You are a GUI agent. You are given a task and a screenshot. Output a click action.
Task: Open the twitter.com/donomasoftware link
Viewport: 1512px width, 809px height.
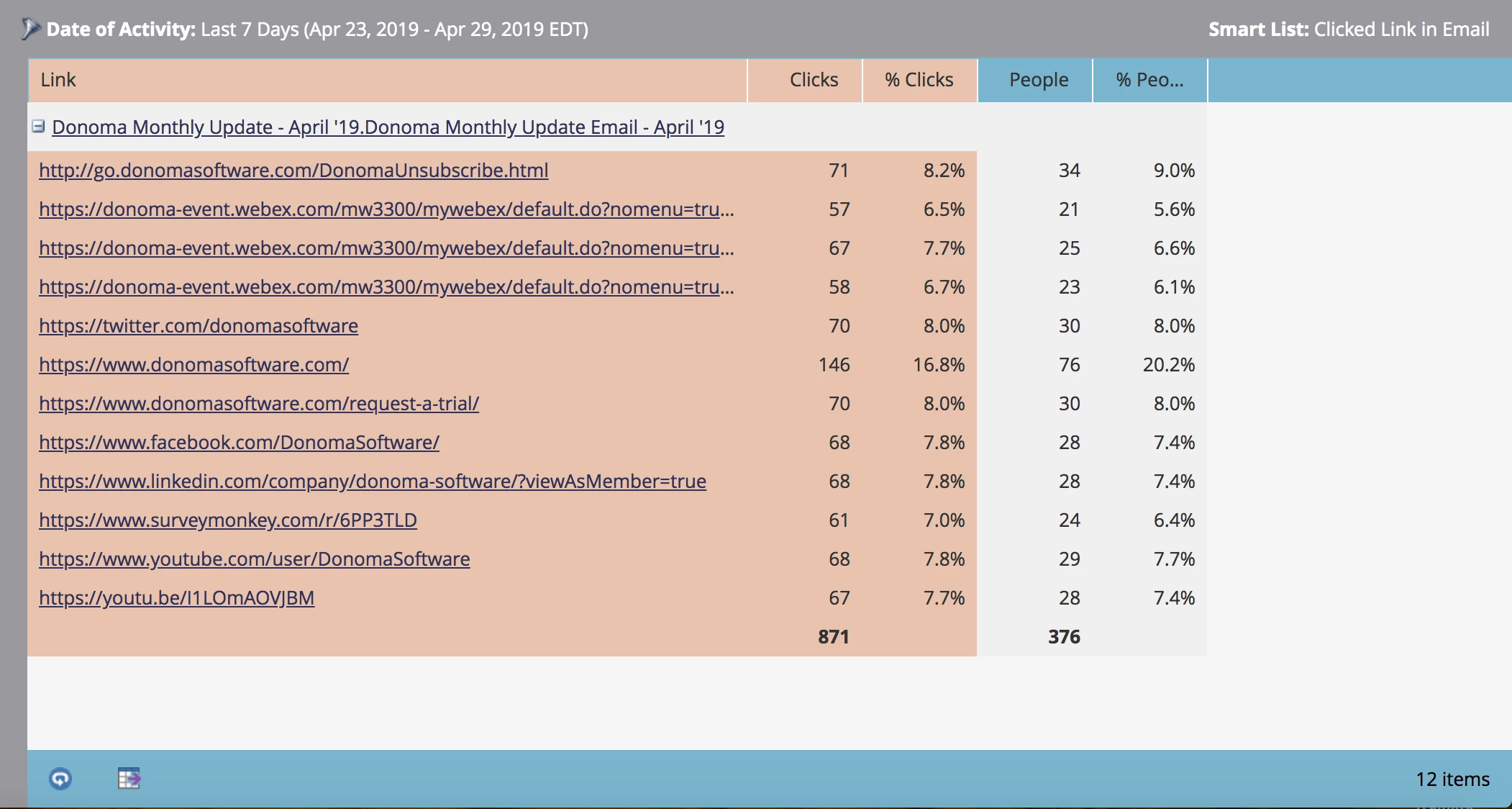click(x=199, y=326)
